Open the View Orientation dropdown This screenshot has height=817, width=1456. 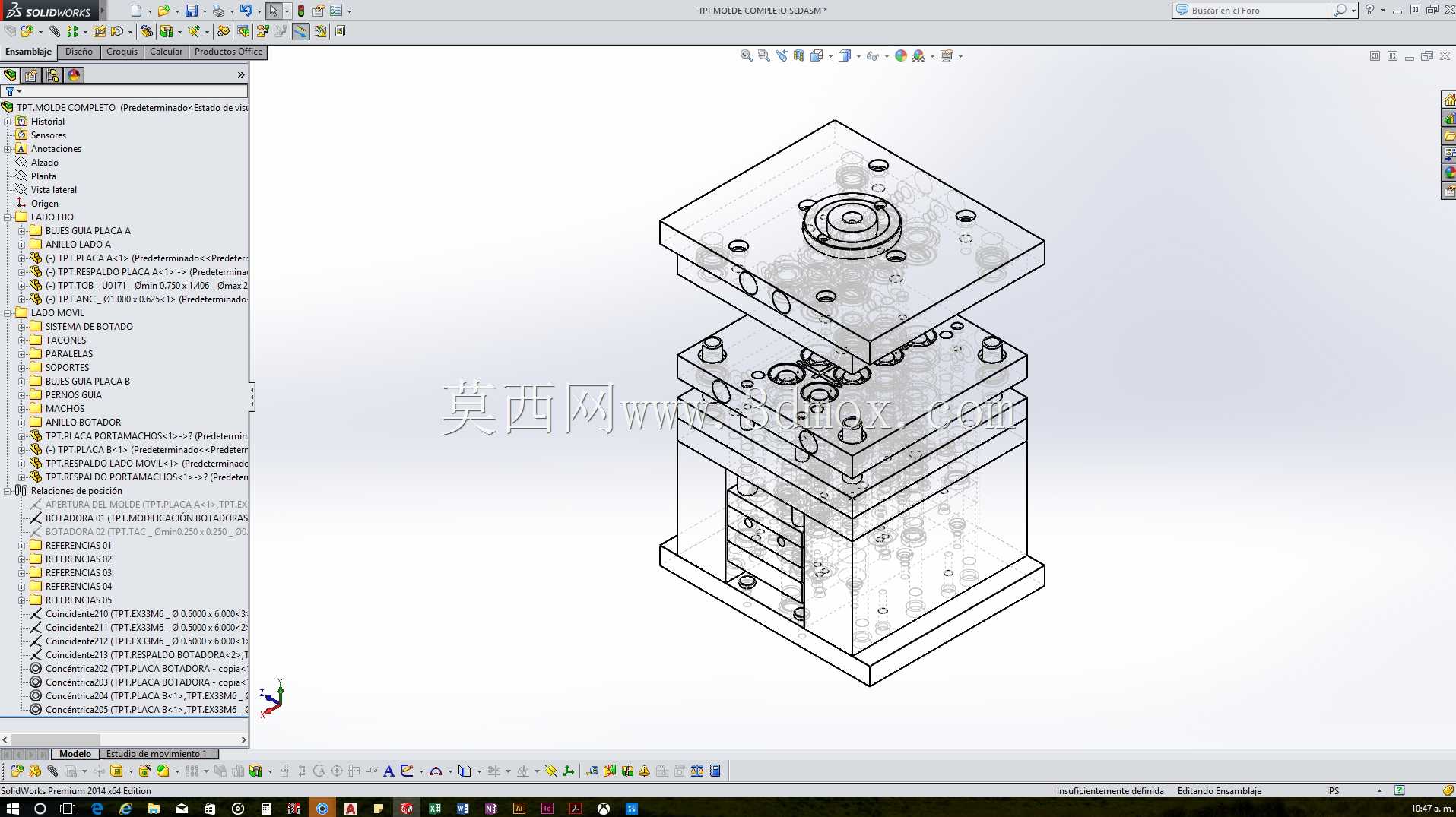coord(830,56)
